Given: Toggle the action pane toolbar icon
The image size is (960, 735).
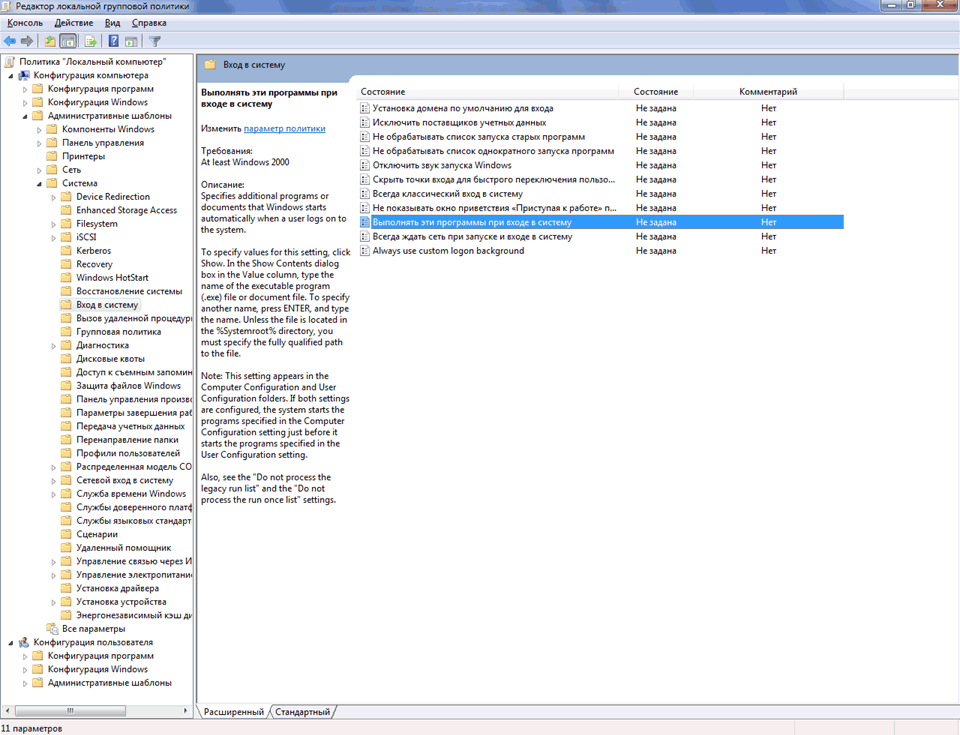Looking at the screenshot, I should 132,41.
